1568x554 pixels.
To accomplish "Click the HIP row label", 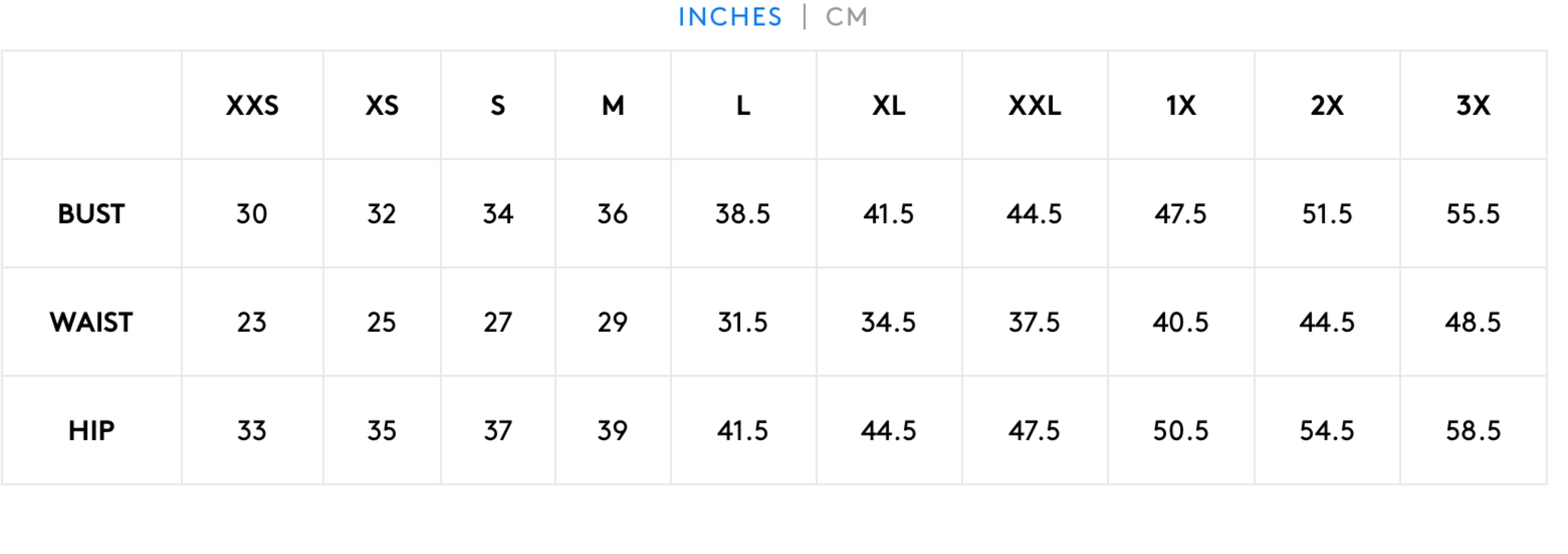I will (x=92, y=431).
